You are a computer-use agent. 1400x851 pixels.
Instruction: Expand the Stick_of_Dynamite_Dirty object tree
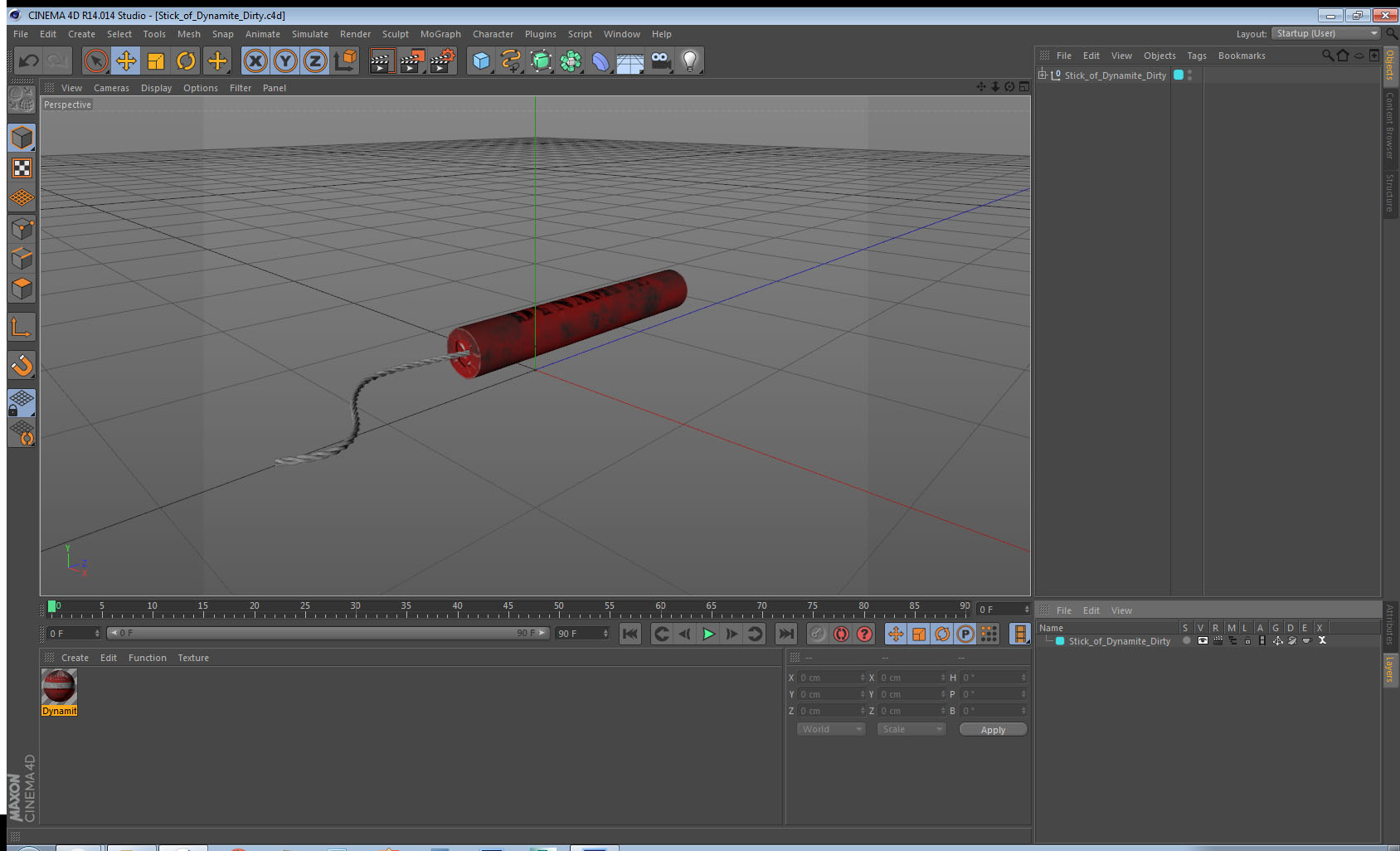click(1043, 75)
